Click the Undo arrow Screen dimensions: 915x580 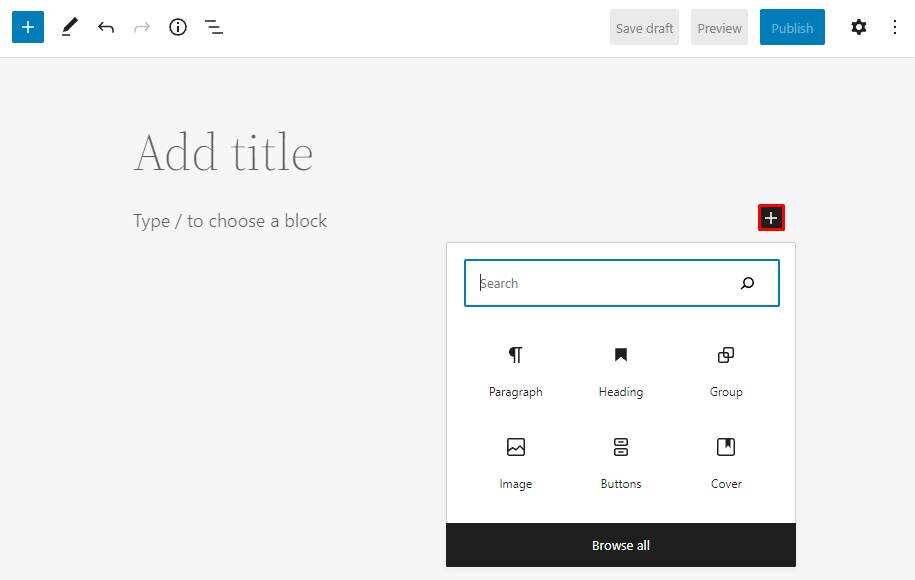point(106,28)
